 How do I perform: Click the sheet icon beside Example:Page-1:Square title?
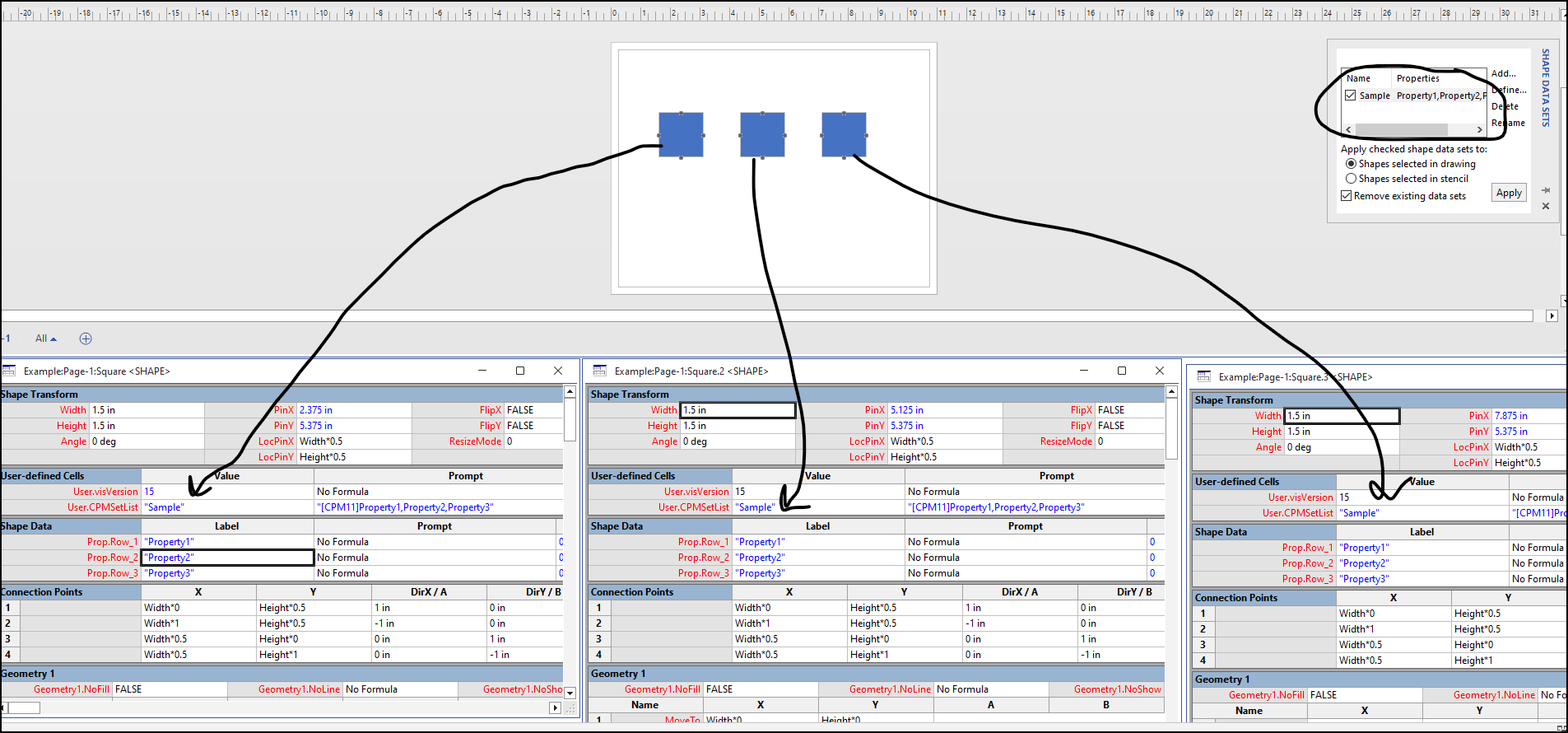[9, 371]
